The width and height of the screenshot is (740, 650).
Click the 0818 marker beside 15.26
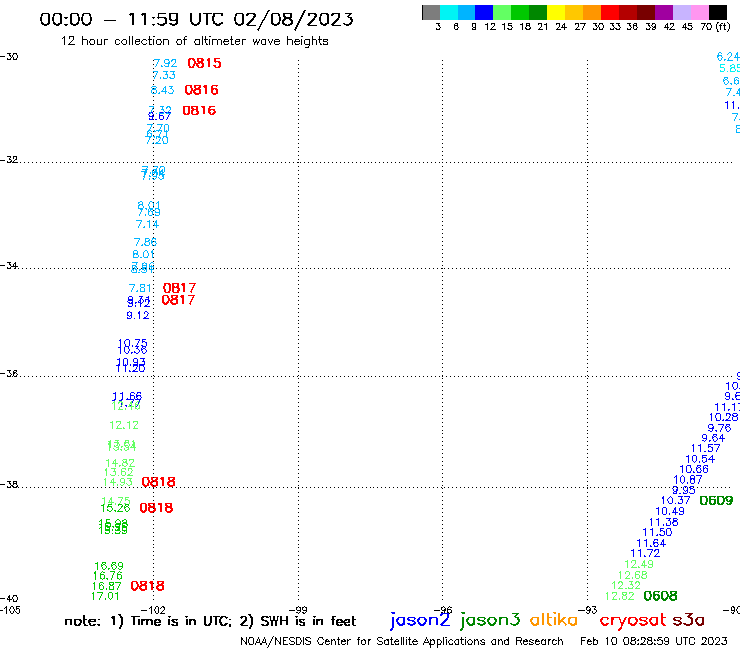coord(156,508)
